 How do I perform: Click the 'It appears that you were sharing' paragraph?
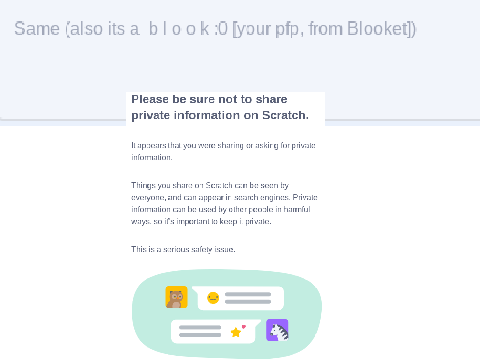click(223, 151)
